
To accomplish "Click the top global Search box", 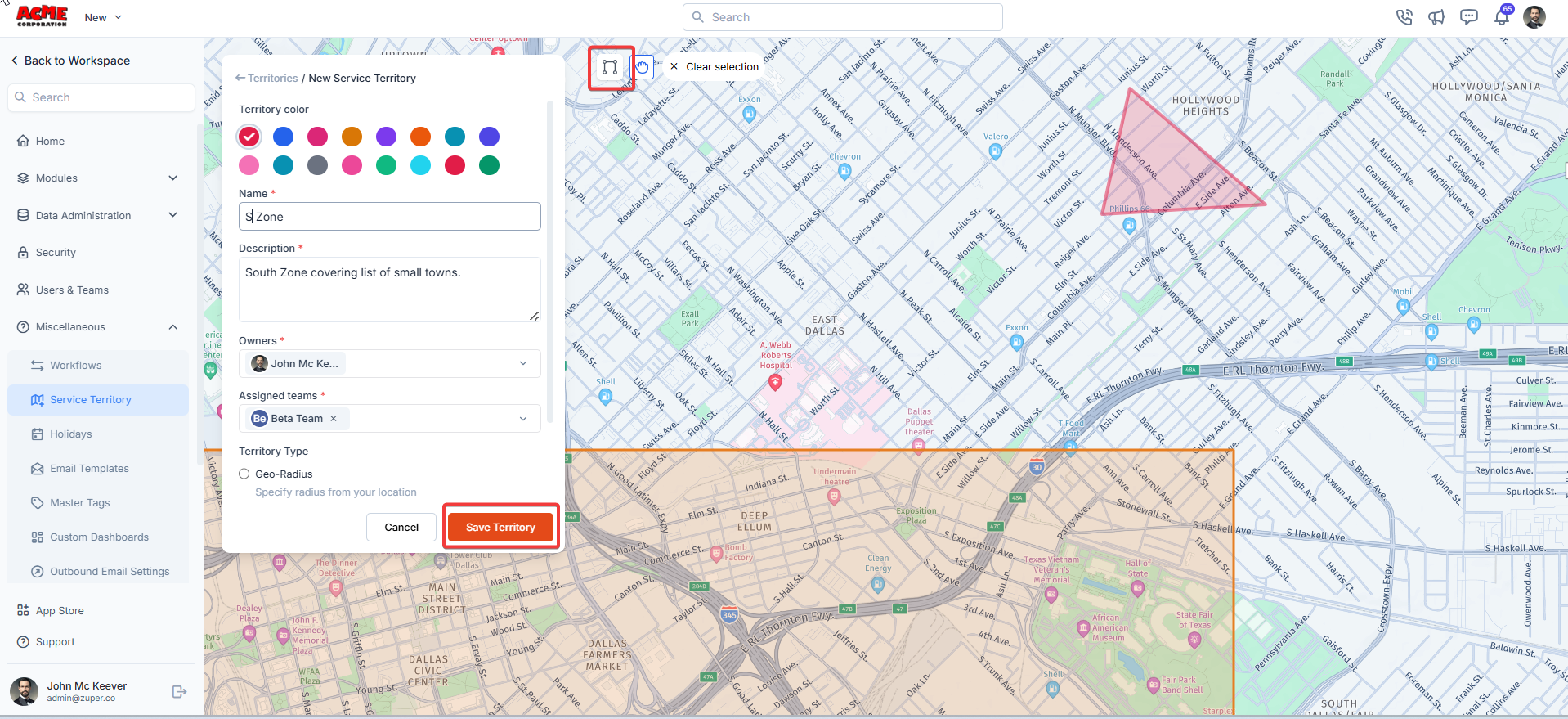I will (x=843, y=17).
